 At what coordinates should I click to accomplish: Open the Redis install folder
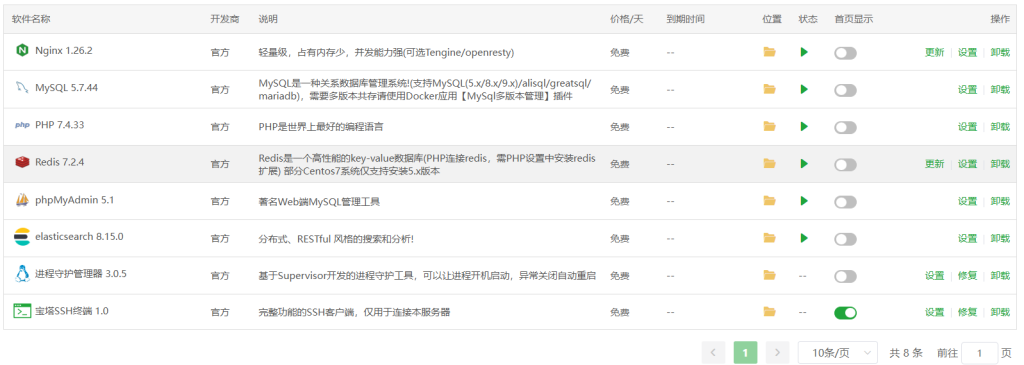coord(769,163)
